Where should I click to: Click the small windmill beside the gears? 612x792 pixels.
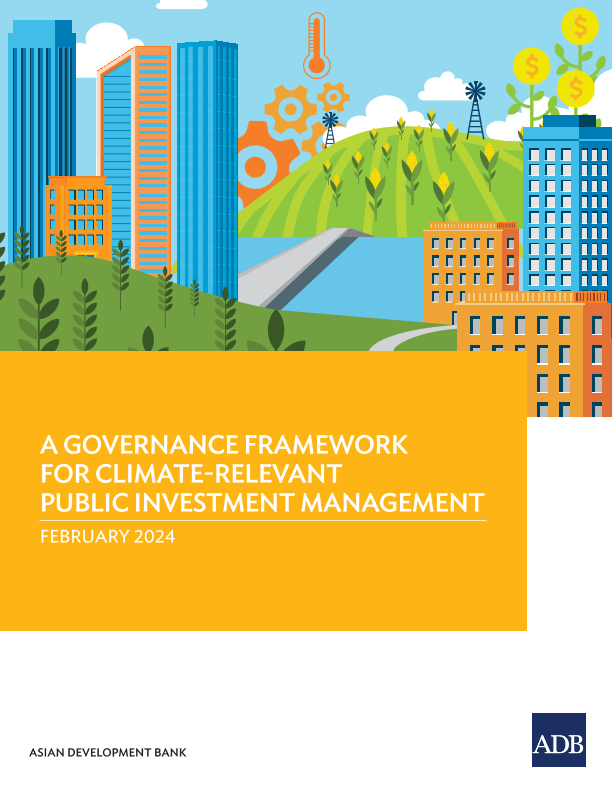[330, 130]
